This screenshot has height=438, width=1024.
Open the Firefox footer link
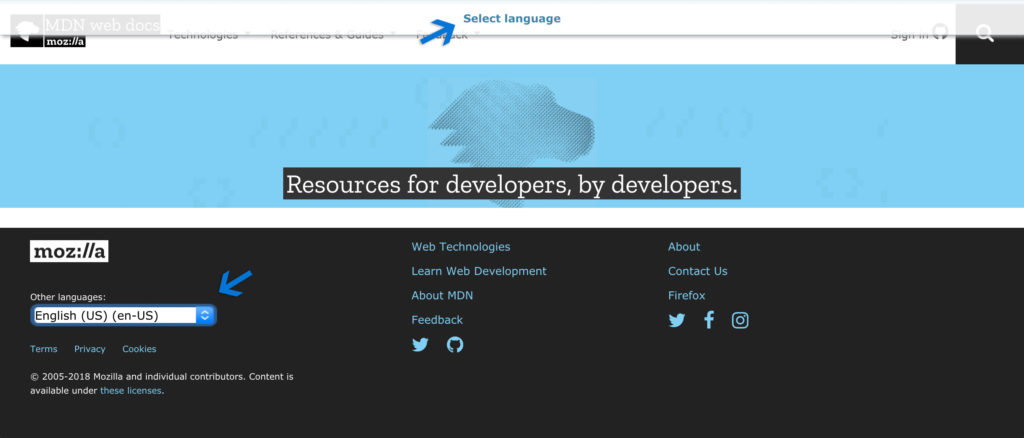(686, 296)
